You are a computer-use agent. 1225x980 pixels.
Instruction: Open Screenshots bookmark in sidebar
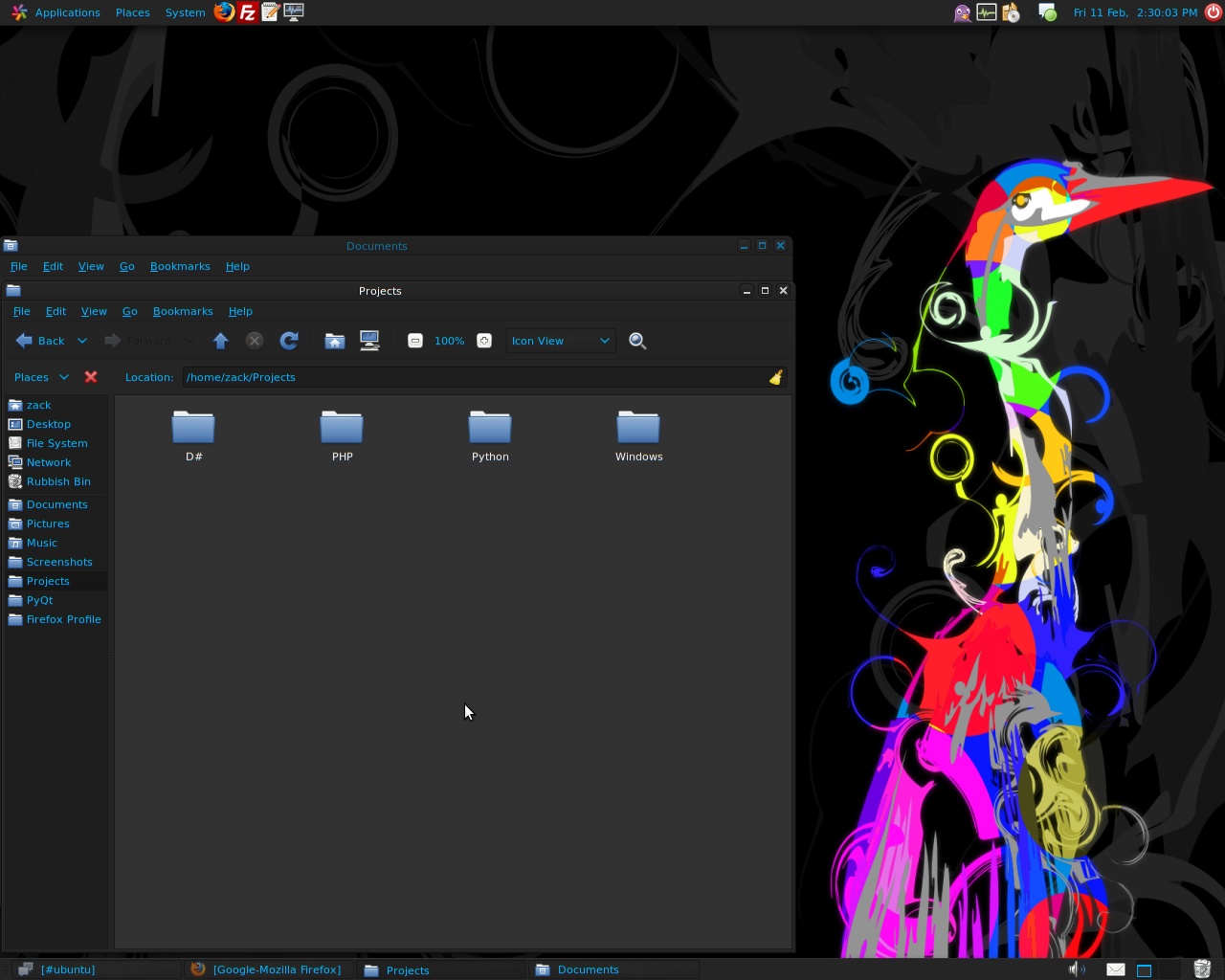tap(56, 562)
